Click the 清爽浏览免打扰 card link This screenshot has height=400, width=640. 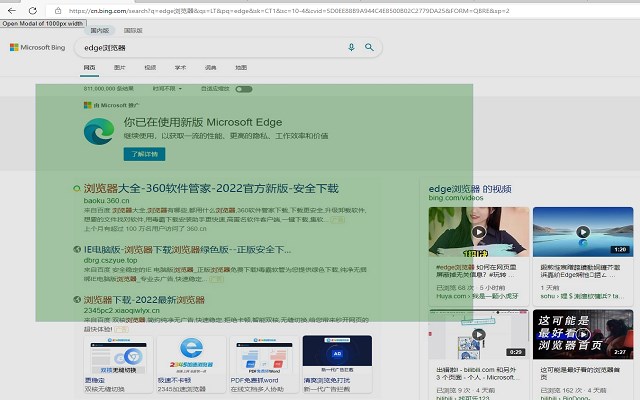[327, 380]
